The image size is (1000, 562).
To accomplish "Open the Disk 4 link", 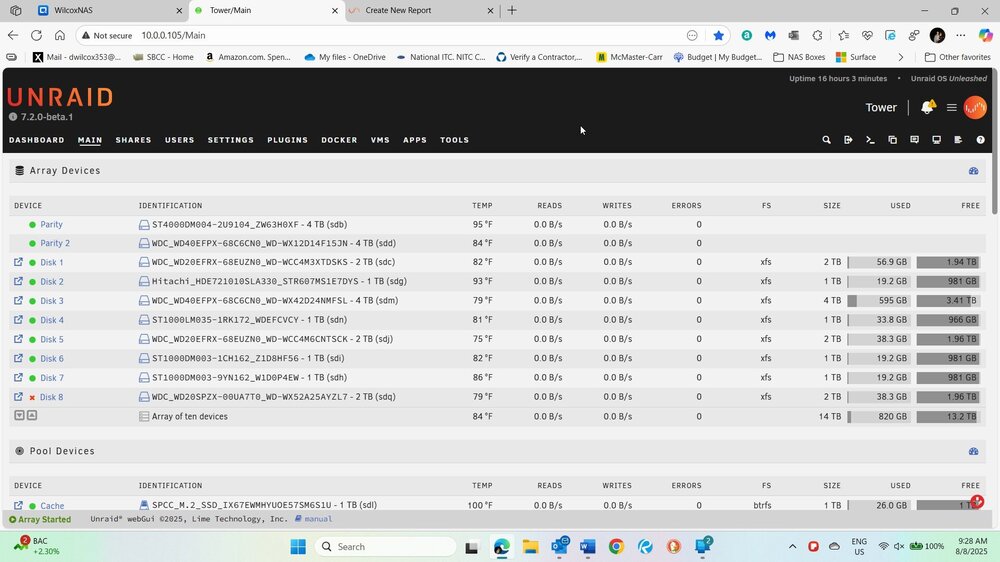I will [x=52, y=320].
